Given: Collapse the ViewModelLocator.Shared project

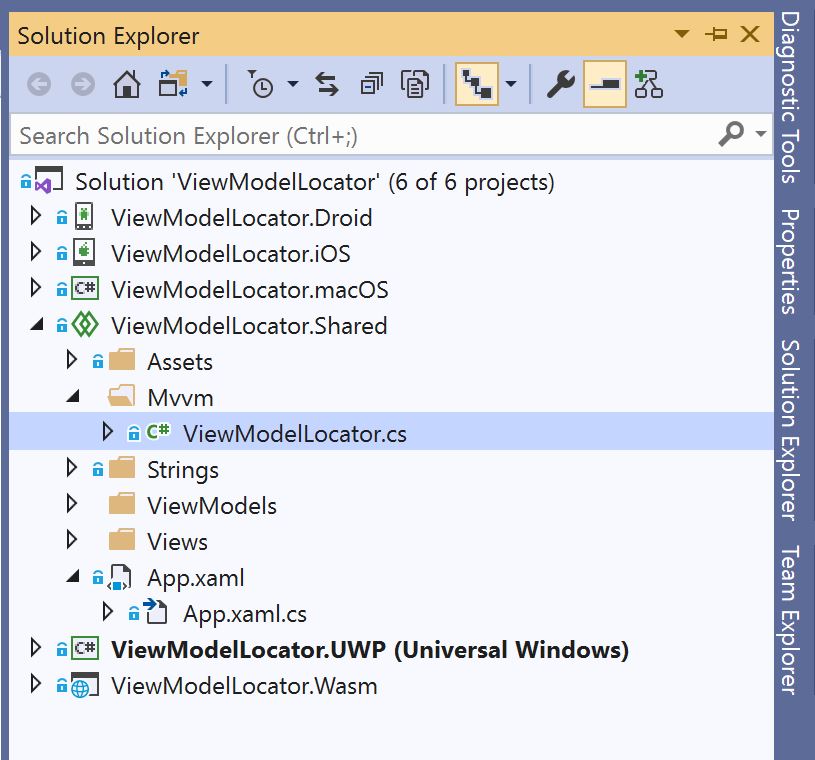Looking at the screenshot, I should pos(36,325).
